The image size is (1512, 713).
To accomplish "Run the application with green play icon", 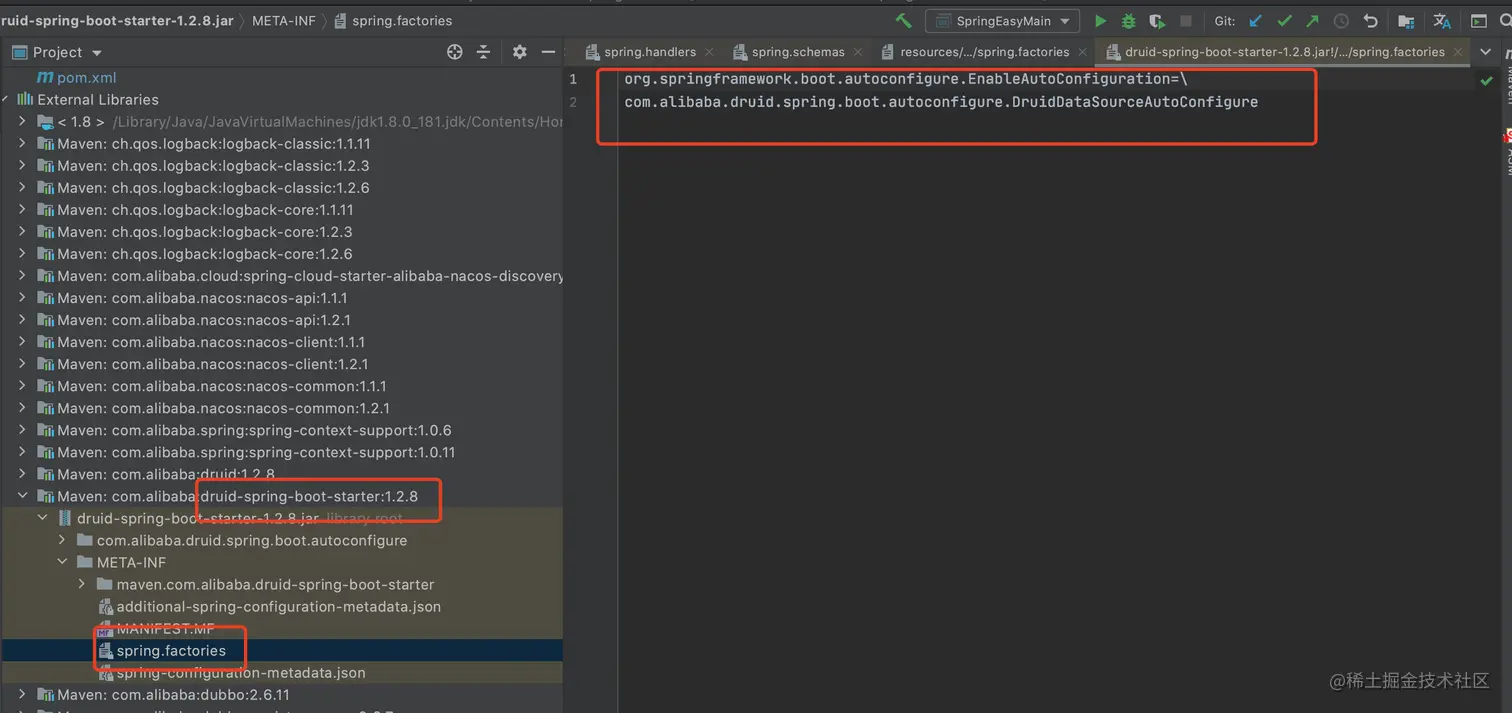I will tap(1100, 21).
